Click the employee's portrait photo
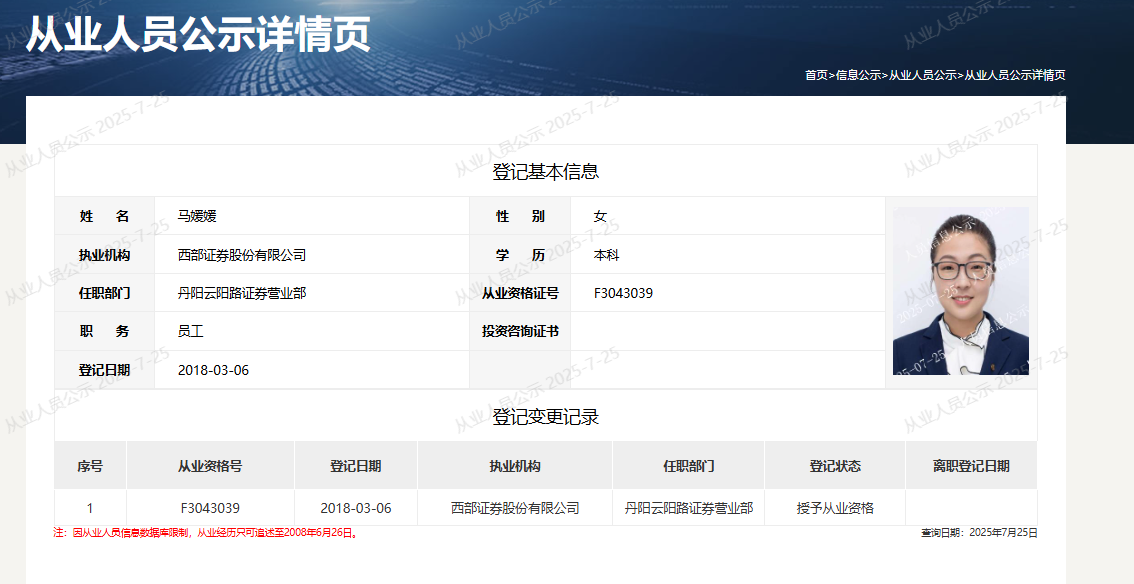The image size is (1134, 584). [960, 291]
